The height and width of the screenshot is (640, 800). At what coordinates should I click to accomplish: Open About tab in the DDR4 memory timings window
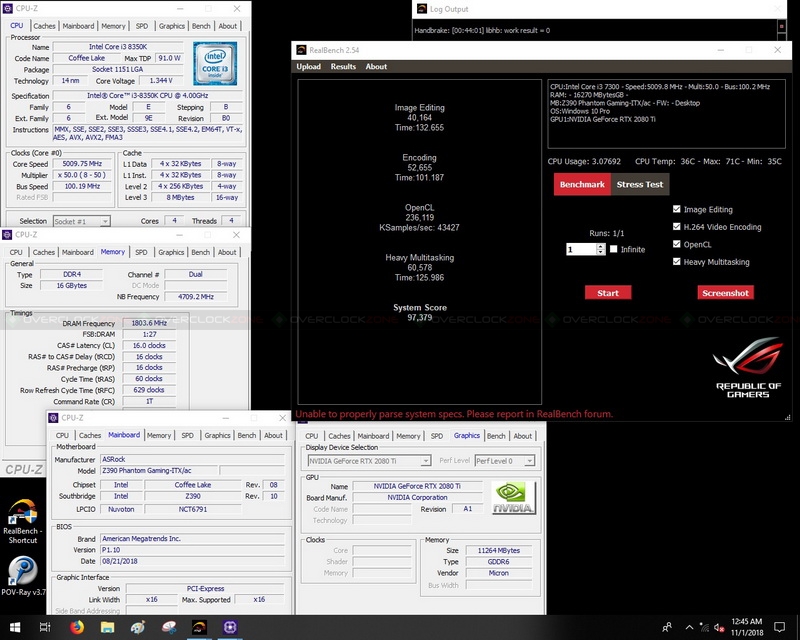227,252
